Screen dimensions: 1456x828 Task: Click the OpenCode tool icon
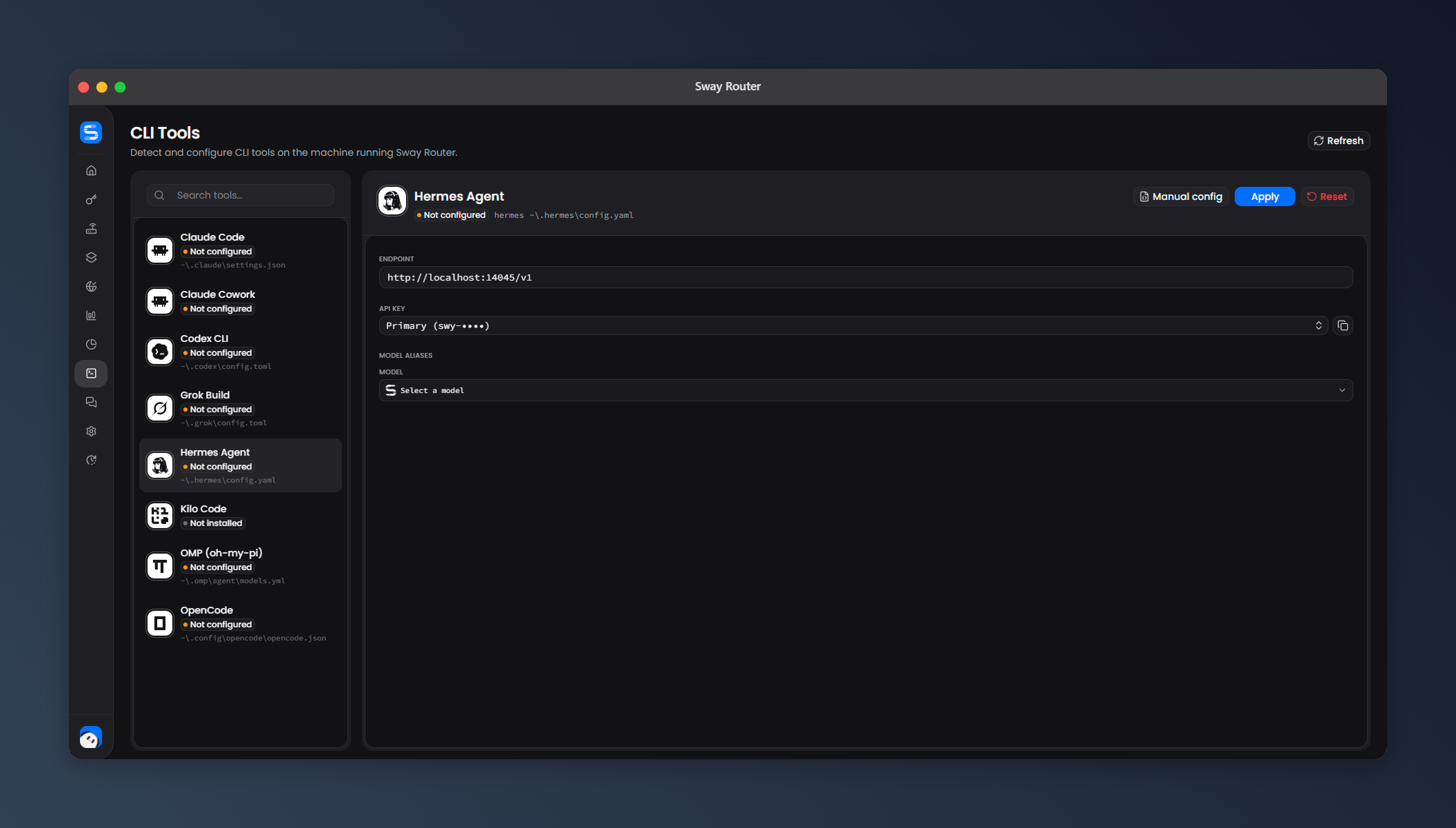pyautogui.click(x=160, y=623)
